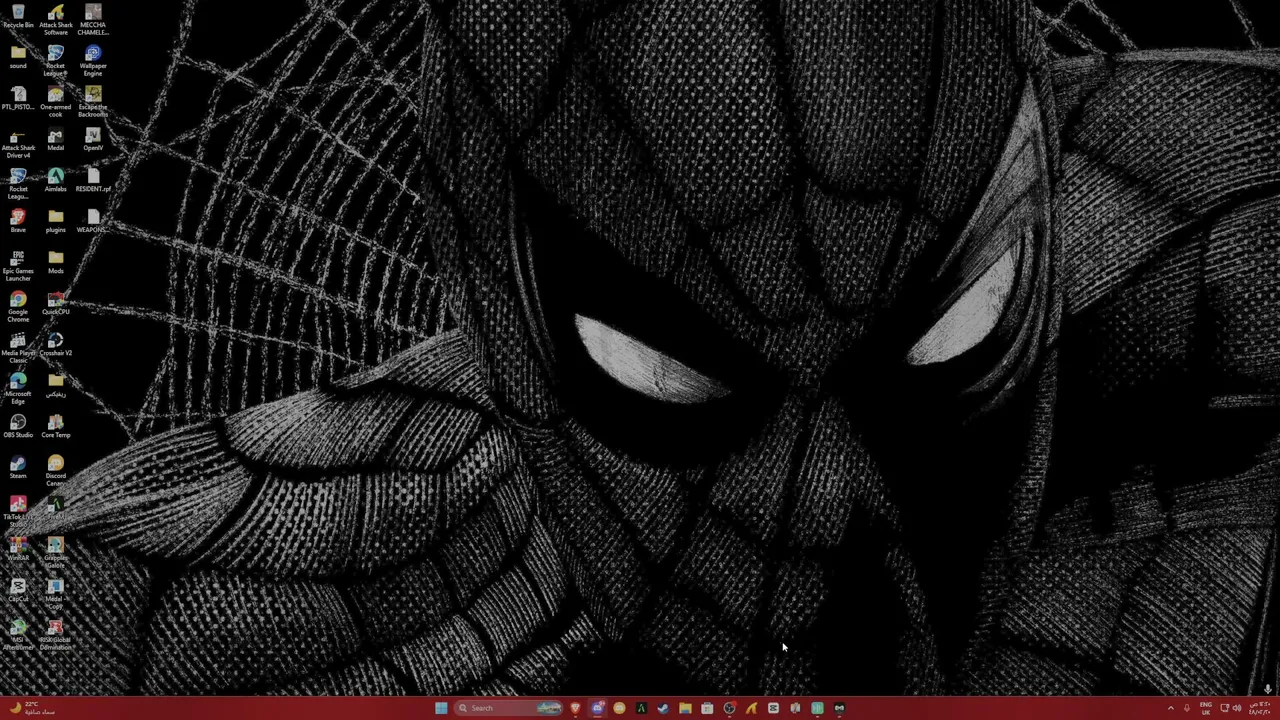
Task: Click the microphone icon in system tray
Action: (x=1187, y=708)
